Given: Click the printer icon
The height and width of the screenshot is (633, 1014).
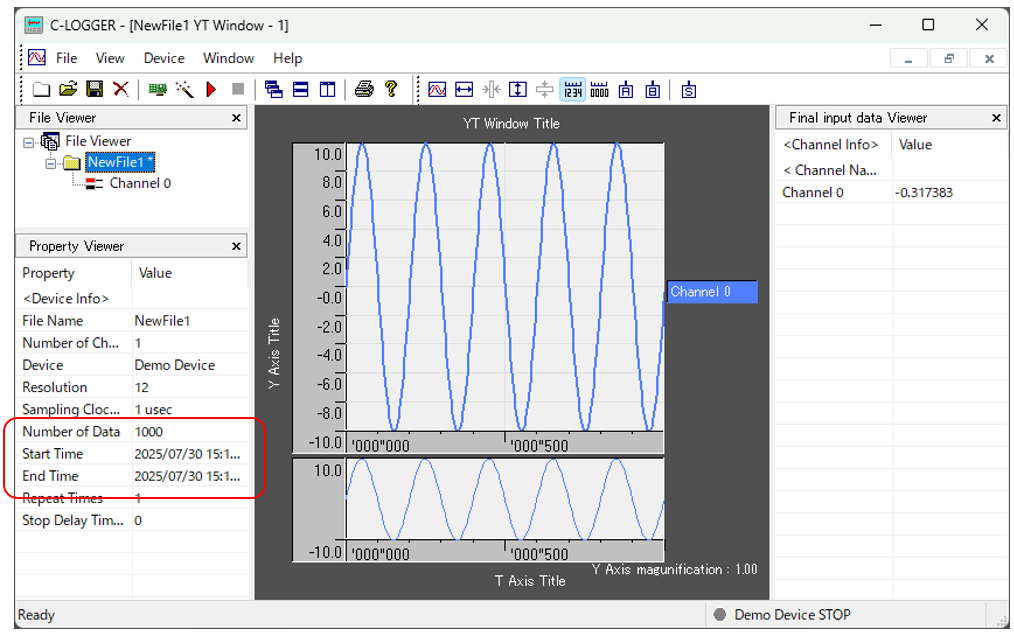Looking at the screenshot, I should 364,89.
